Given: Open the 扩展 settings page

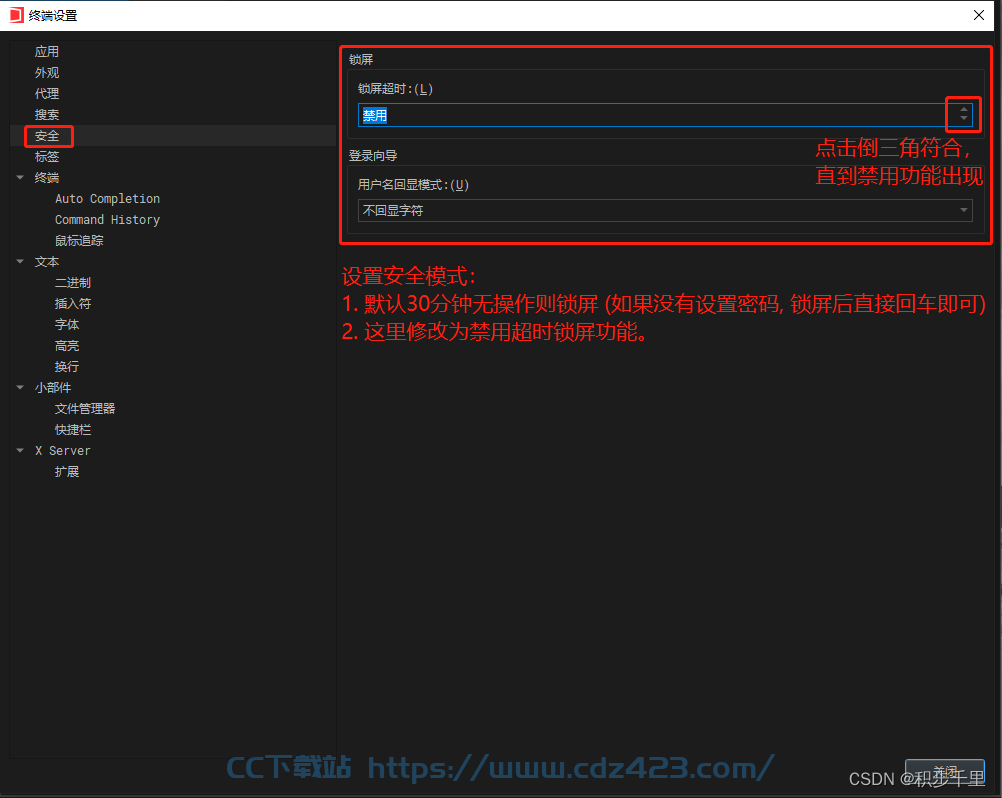Looking at the screenshot, I should point(66,472).
